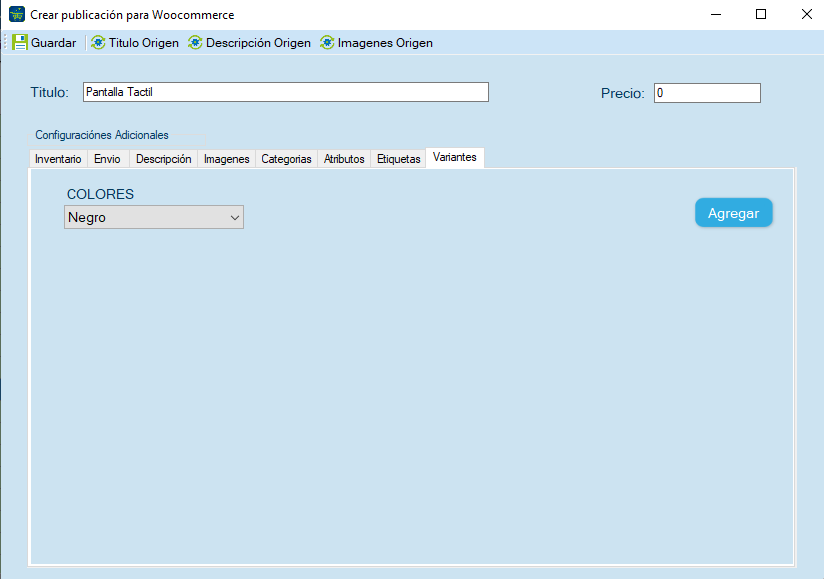Click the Precio: label
Viewport: 824px width, 579px height.
[x=623, y=94]
